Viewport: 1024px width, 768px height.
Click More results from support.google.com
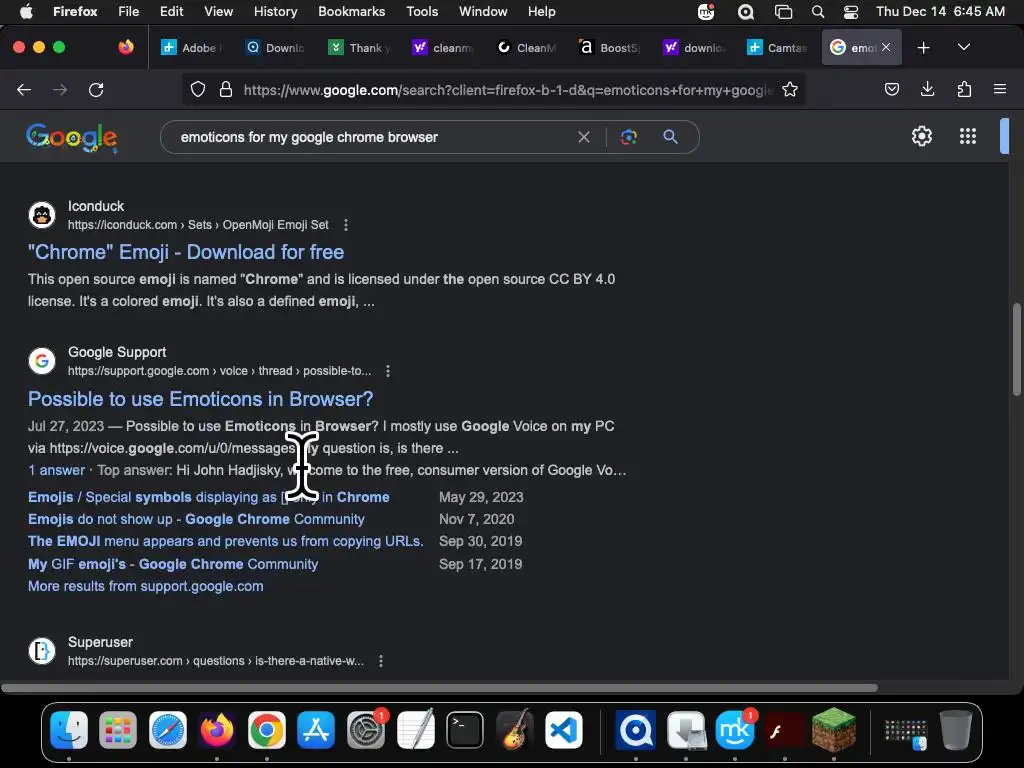[146, 586]
